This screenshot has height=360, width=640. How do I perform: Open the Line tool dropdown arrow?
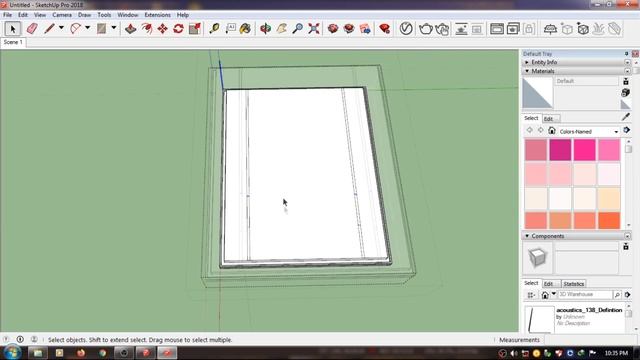point(61,28)
